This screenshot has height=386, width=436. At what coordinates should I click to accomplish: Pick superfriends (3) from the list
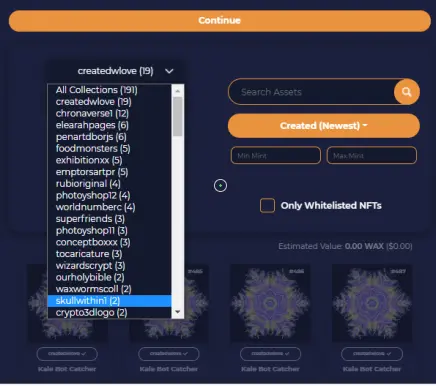(109, 219)
